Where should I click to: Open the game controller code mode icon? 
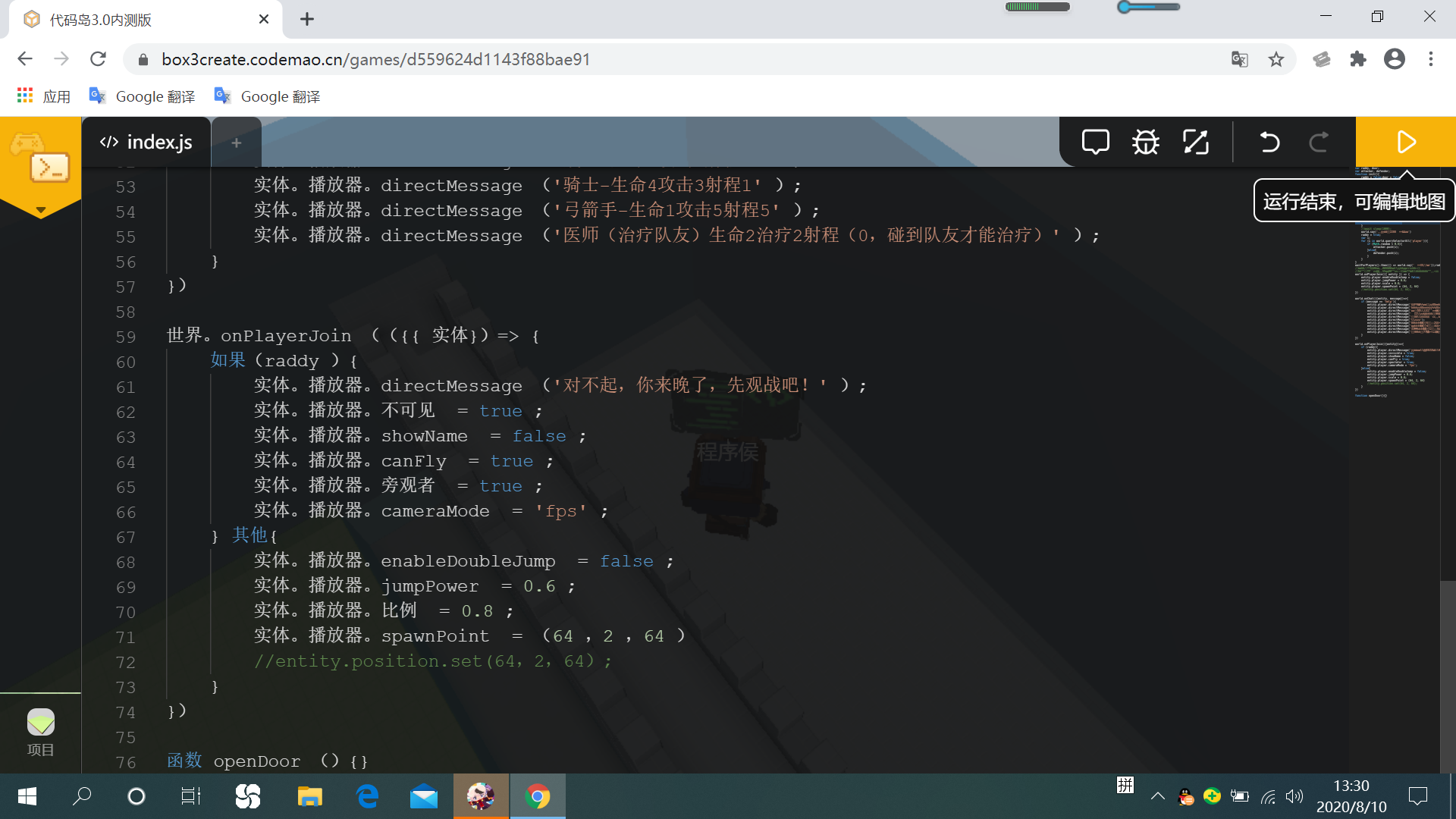tap(40, 158)
